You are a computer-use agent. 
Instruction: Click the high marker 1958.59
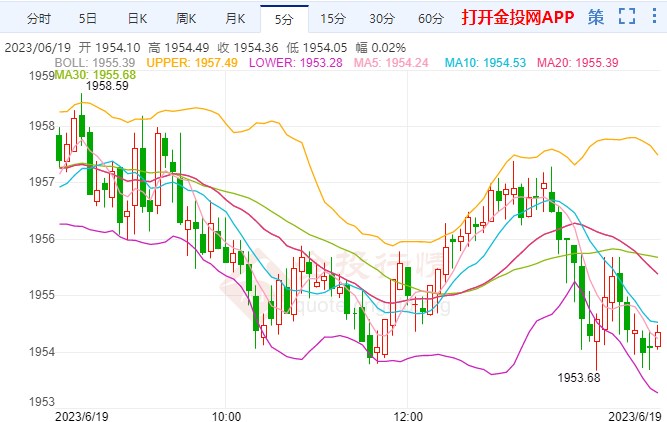pos(107,86)
